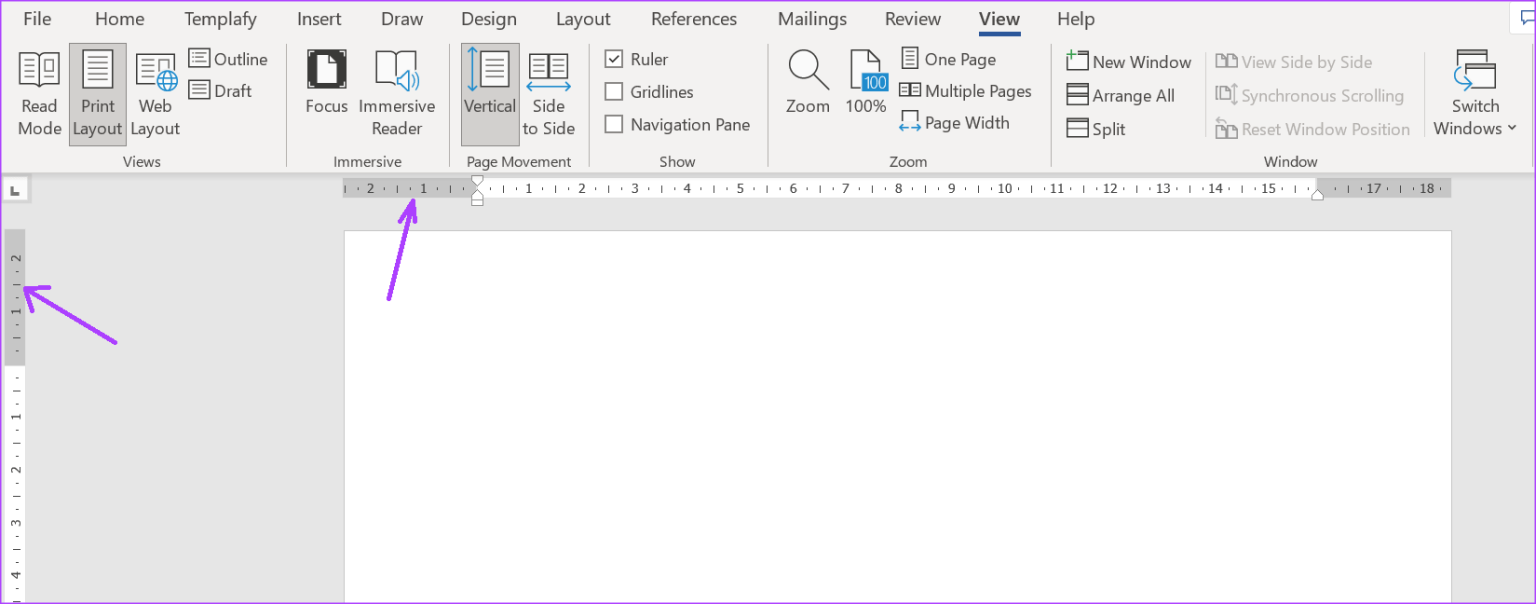The image size is (1536, 604).
Task: Select Web Layout view
Action: tap(155, 93)
